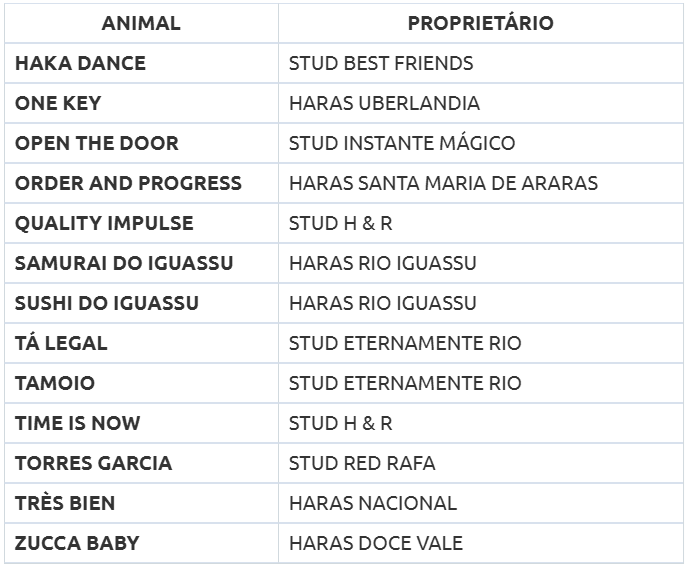Viewport: 686px width, 567px height.
Task: Select owner STUD BEST FRIENDS
Action: coord(381,63)
